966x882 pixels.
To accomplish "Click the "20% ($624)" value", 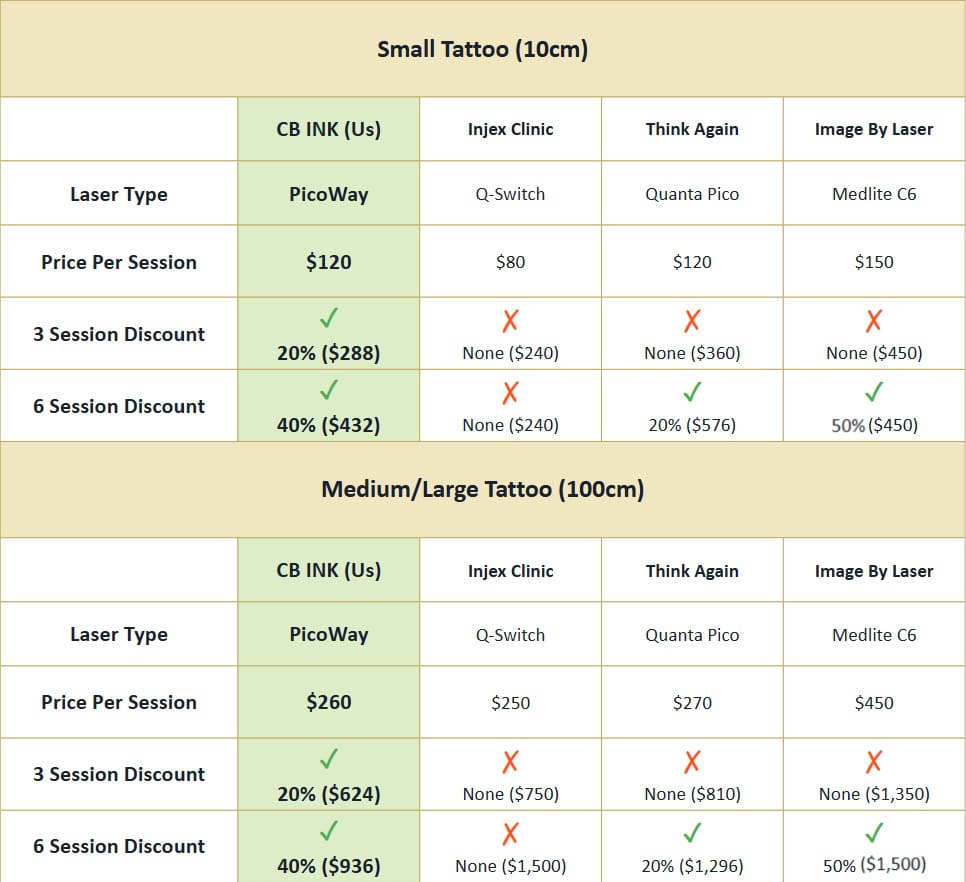I will [x=329, y=795].
